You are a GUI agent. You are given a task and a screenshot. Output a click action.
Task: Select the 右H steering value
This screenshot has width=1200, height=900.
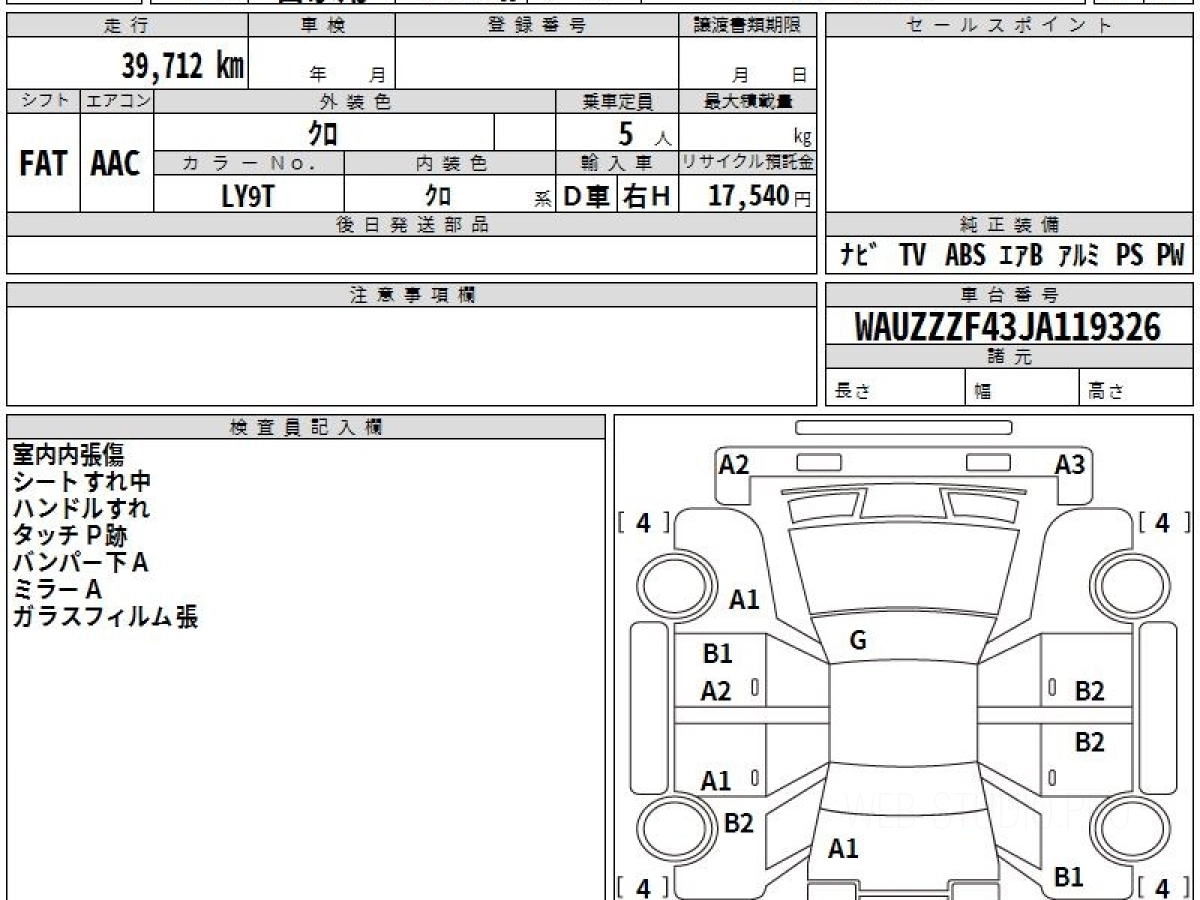[647, 197]
